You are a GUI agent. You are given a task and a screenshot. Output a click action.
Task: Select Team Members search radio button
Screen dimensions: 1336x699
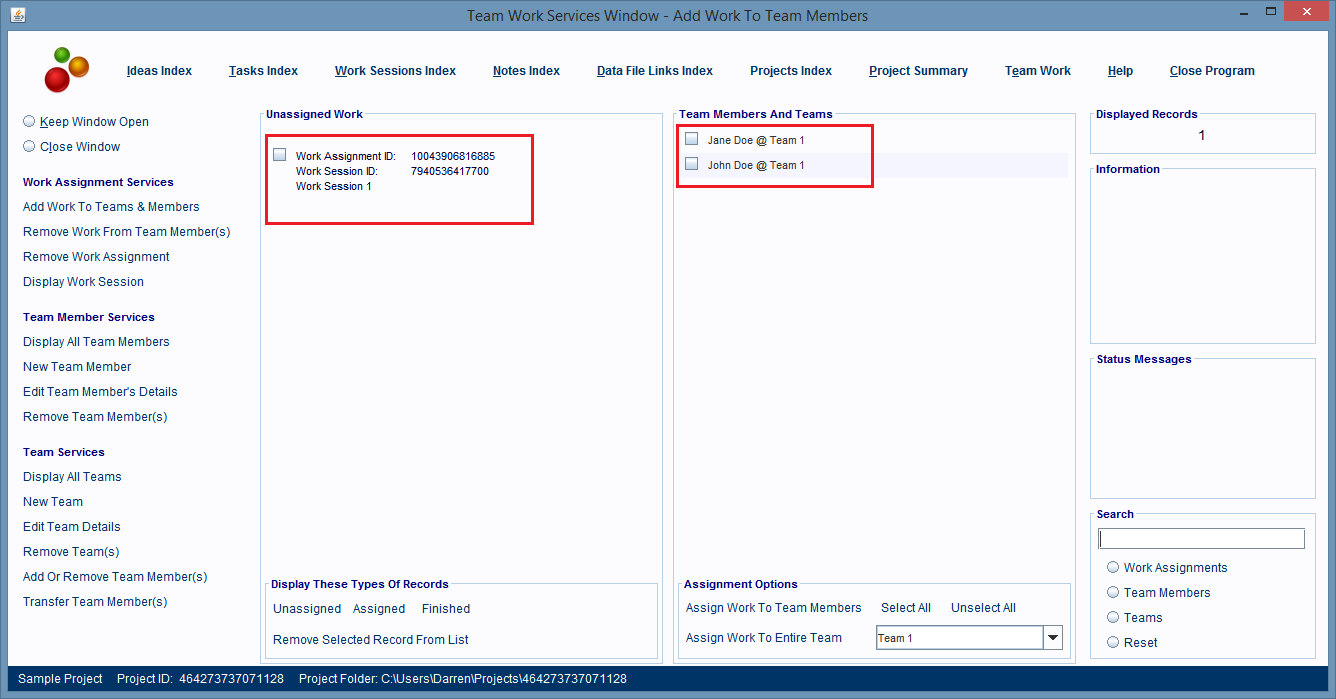point(1113,592)
